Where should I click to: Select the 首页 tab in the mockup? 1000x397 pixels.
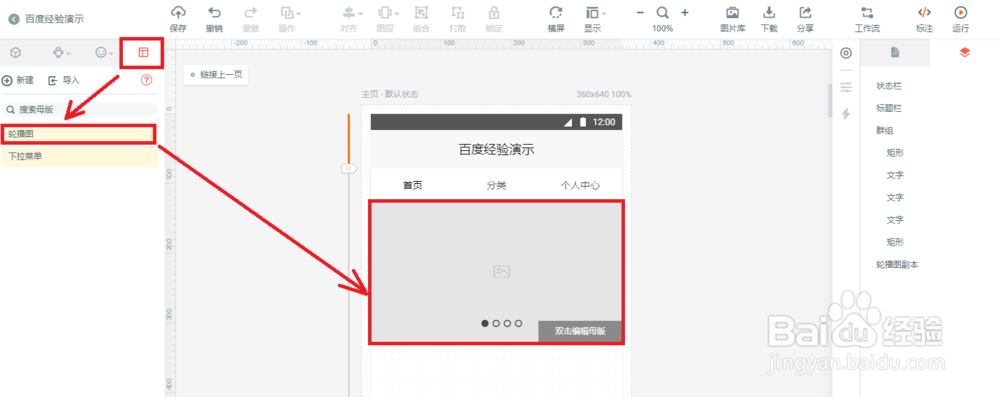coord(413,186)
